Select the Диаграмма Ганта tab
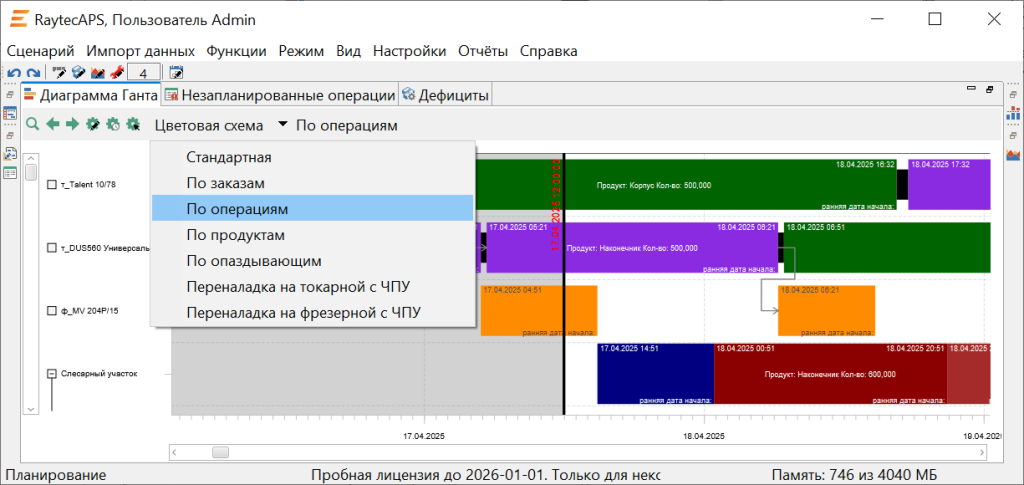The image size is (1024, 485). tap(91, 95)
